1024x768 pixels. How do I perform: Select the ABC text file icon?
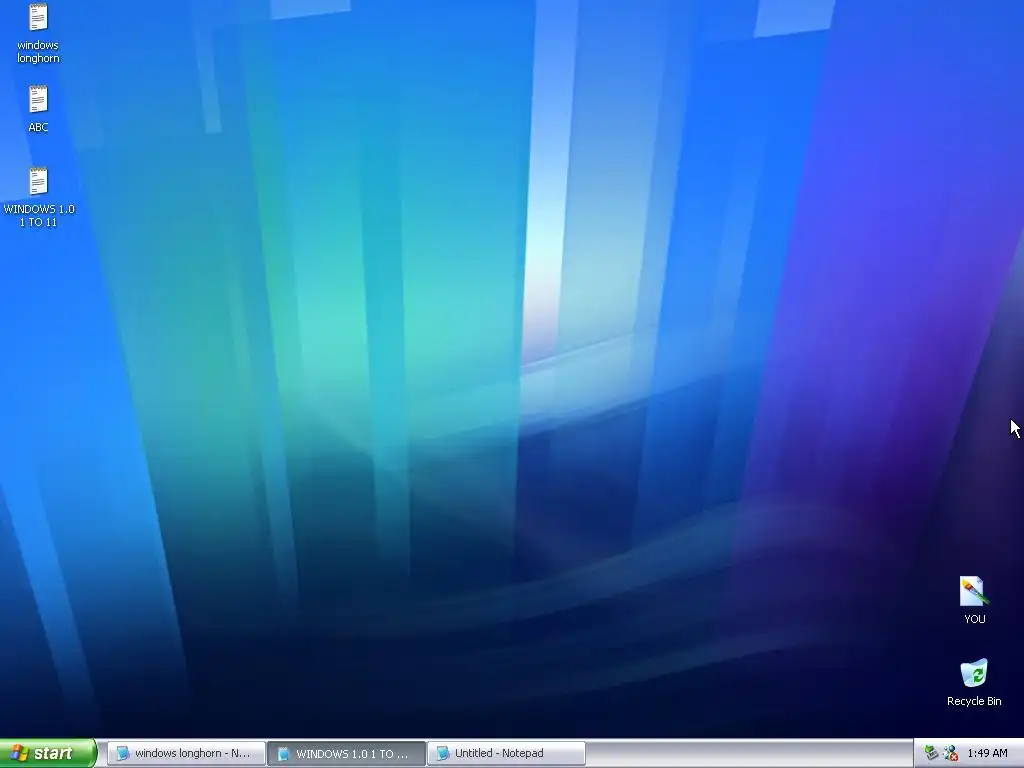[x=38, y=100]
